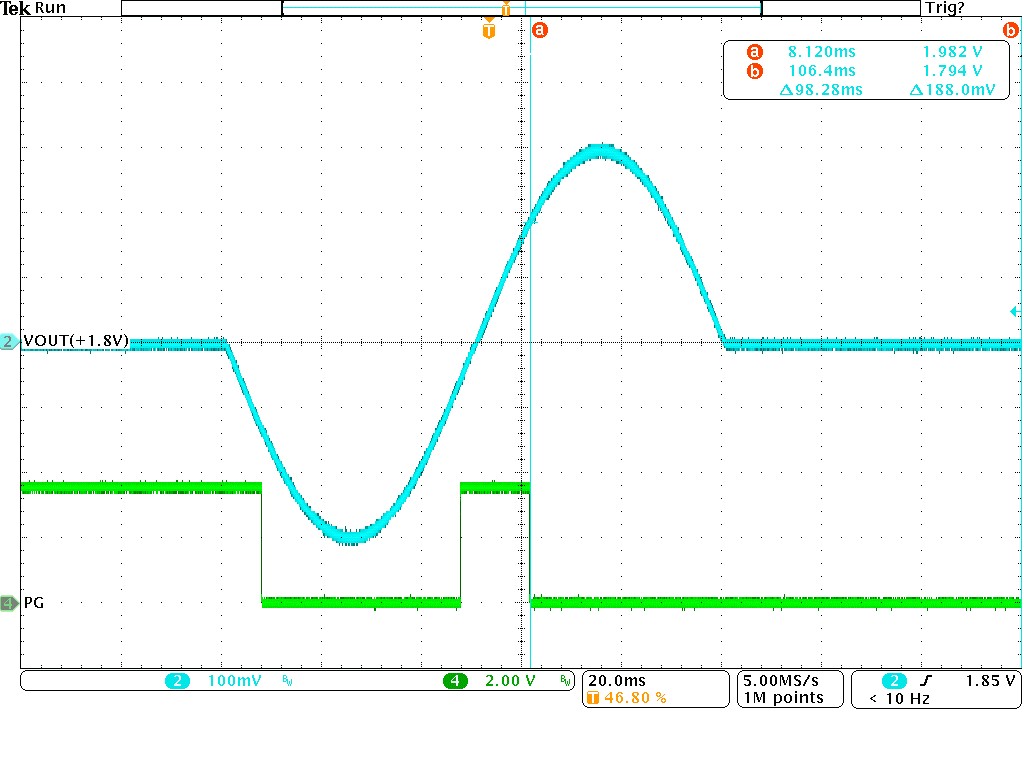Select cursor a marker above the graticule
Viewport: 1024px width, 768px height.
pos(540,31)
